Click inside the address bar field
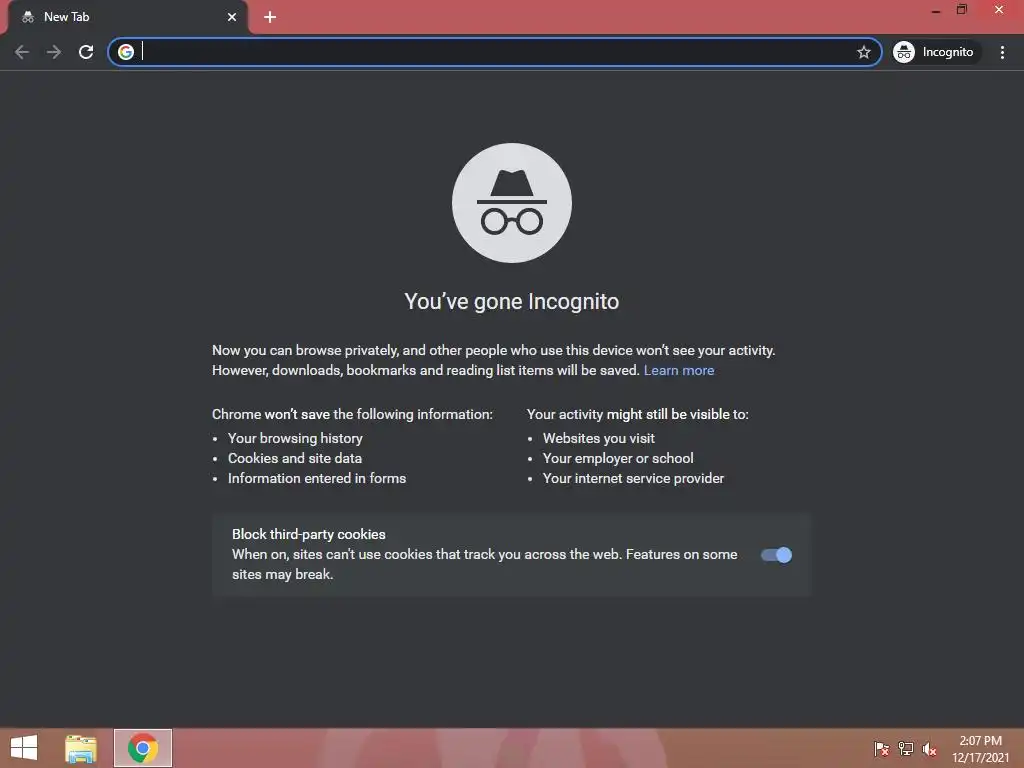Viewport: 1024px width, 768px height. click(494, 52)
